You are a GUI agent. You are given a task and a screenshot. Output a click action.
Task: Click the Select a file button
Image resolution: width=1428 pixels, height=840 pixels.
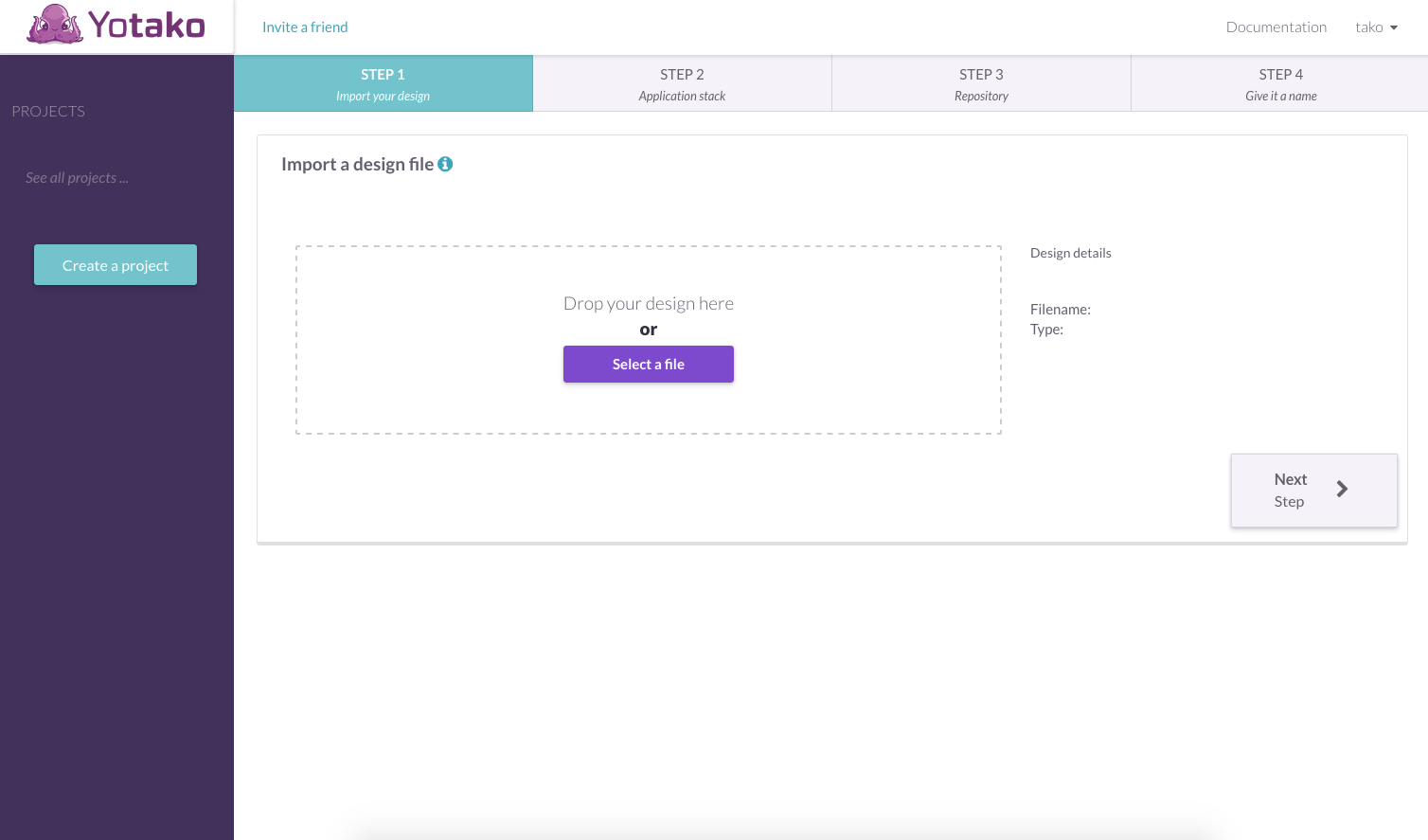[648, 365]
